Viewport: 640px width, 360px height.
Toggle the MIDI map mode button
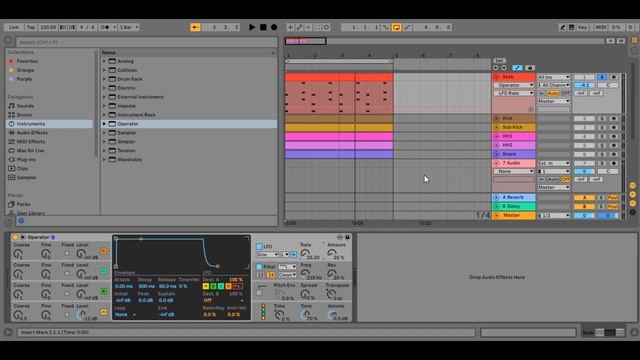point(600,27)
